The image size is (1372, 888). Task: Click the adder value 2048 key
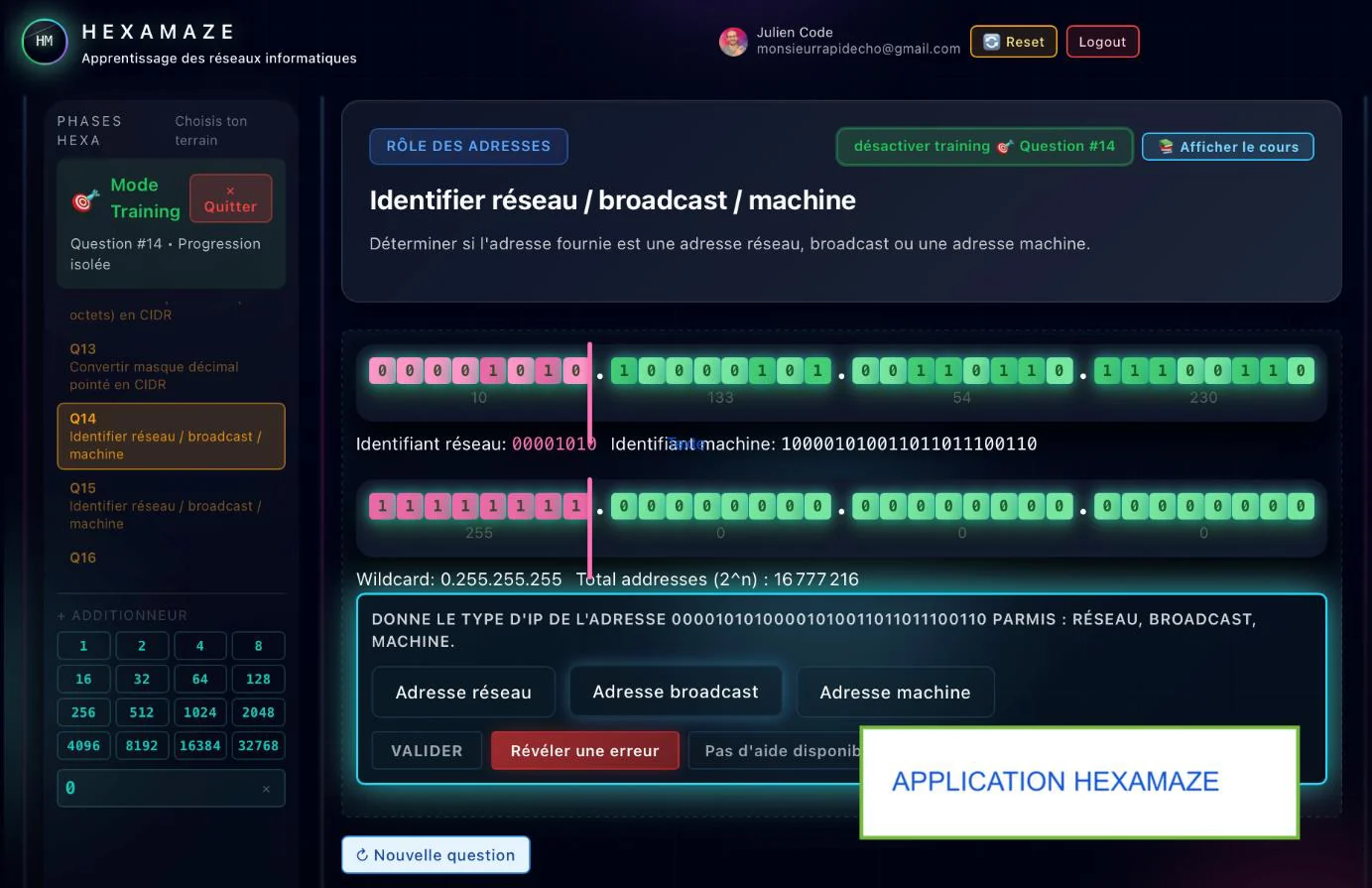pyautogui.click(x=258, y=712)
